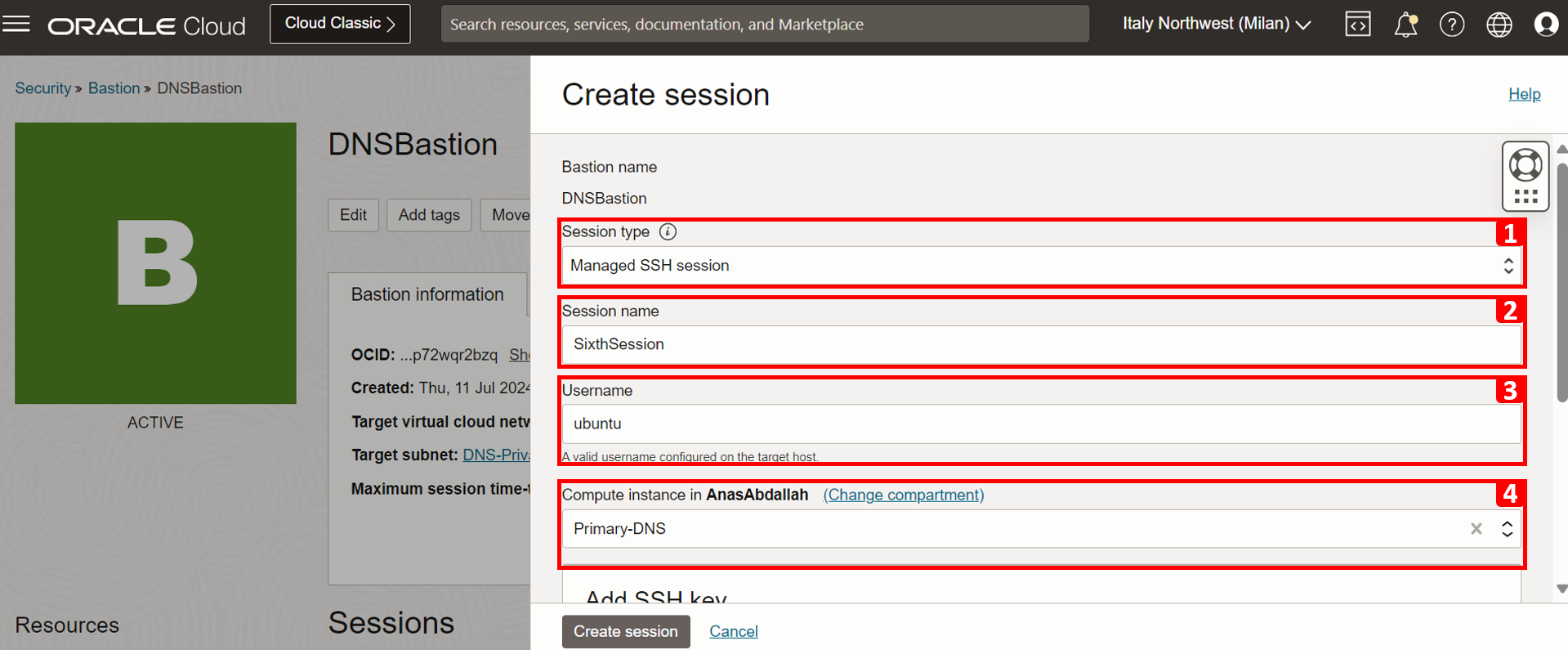
Task: Click the Show OCID link
Action: click(x=520, y=355)
